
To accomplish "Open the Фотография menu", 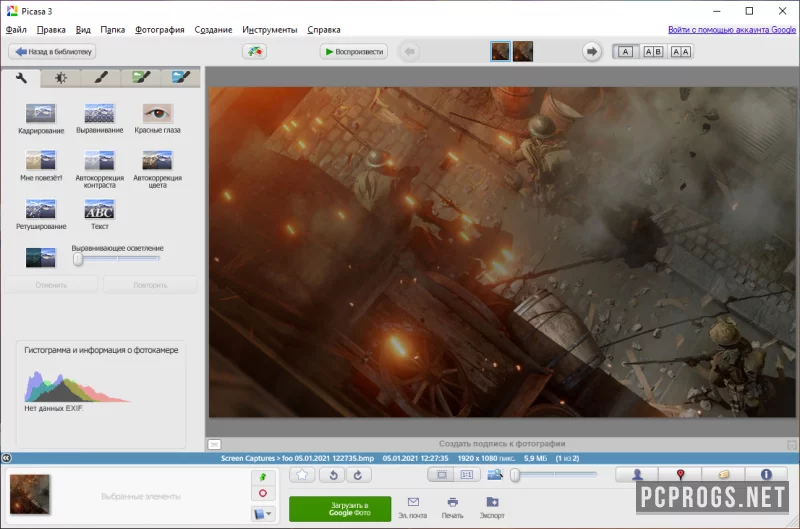I will 160,30.
